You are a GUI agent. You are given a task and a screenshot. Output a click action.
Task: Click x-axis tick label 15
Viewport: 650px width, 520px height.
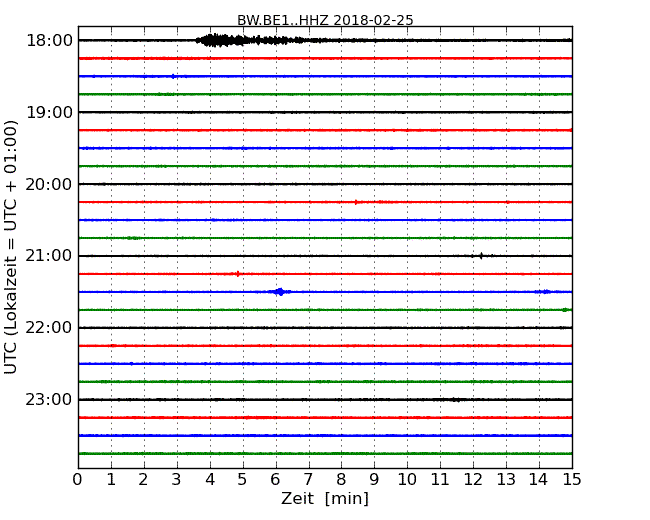pyautogui.click(x=572, y=480)
